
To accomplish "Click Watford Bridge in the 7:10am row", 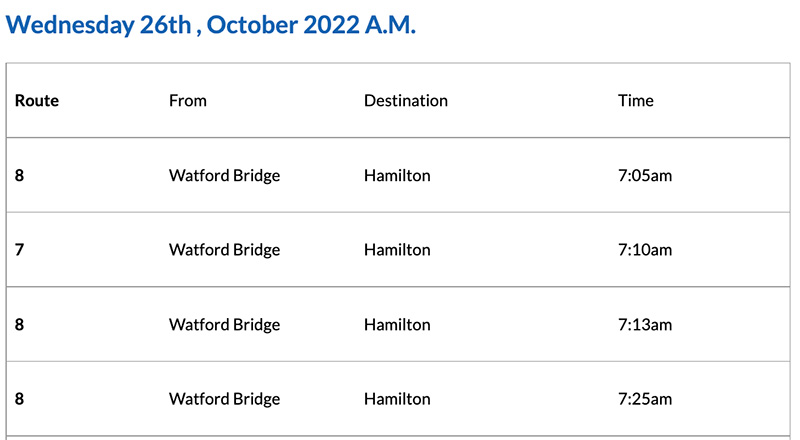I will 224,249.
